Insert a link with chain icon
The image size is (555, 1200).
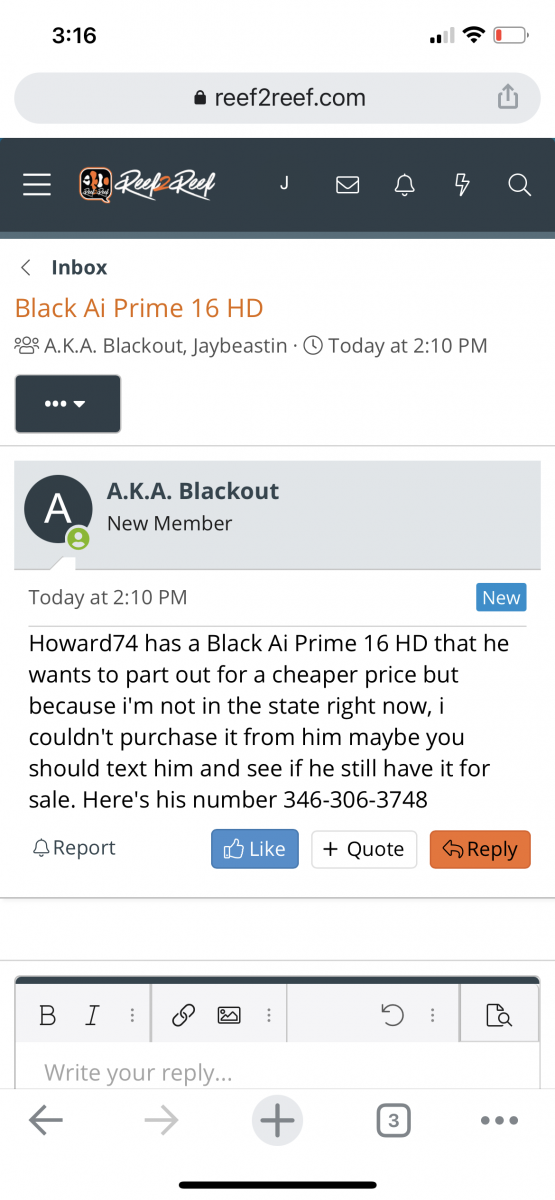click(x=183, y=1016)
